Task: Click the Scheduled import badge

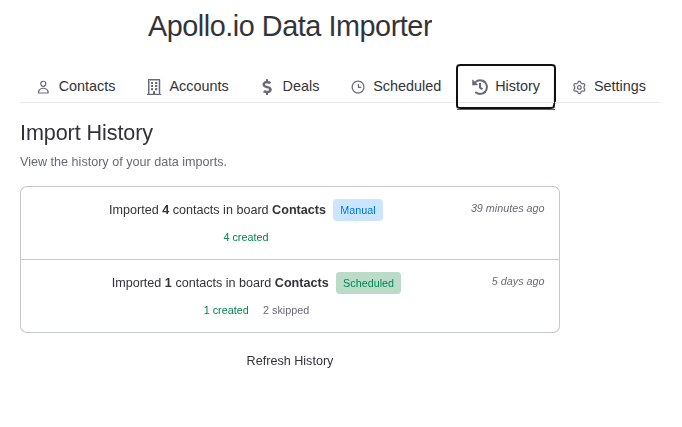Action: pos(368,283)
